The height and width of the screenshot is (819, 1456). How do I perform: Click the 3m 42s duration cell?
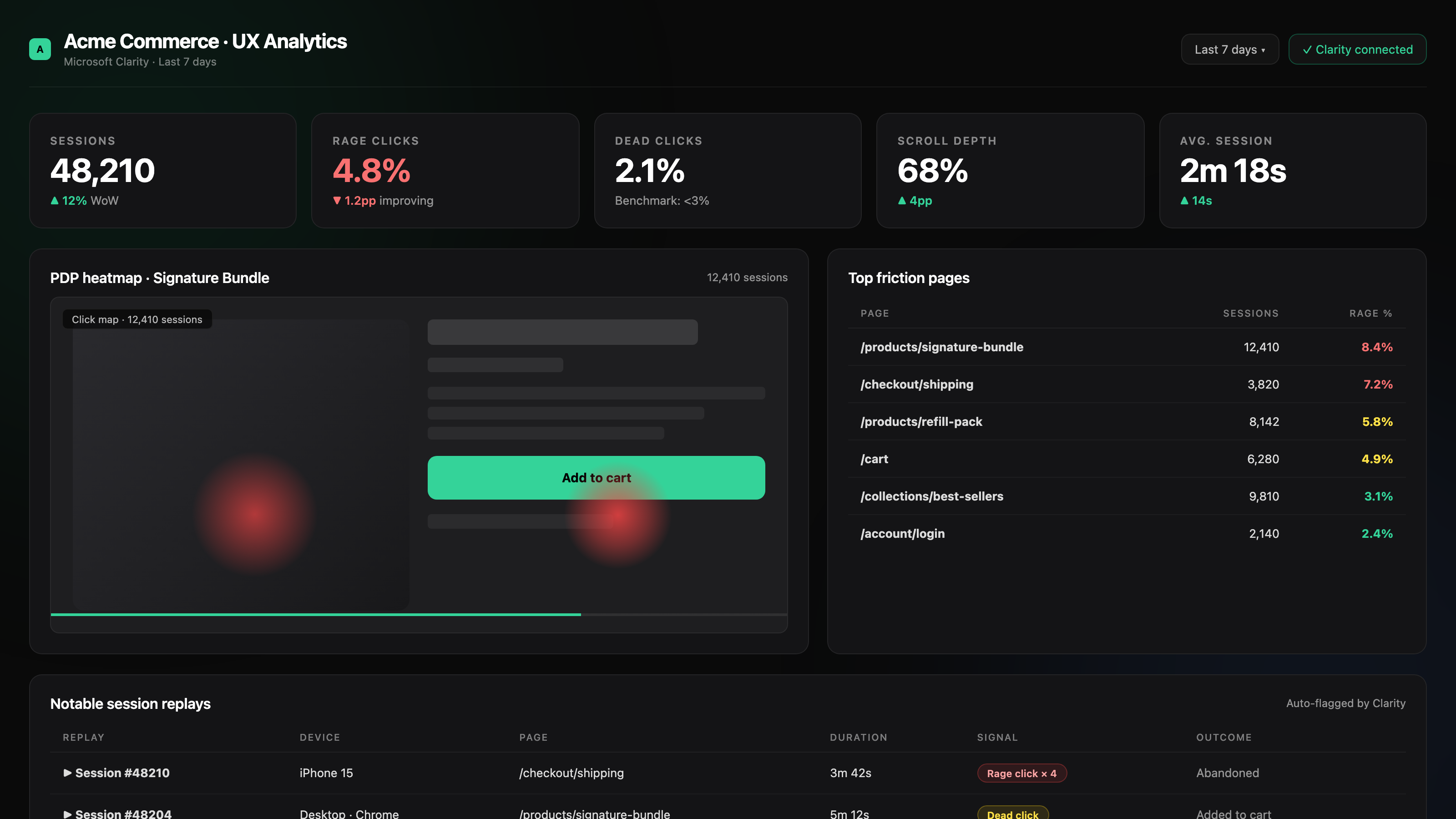tap(850, 773)
